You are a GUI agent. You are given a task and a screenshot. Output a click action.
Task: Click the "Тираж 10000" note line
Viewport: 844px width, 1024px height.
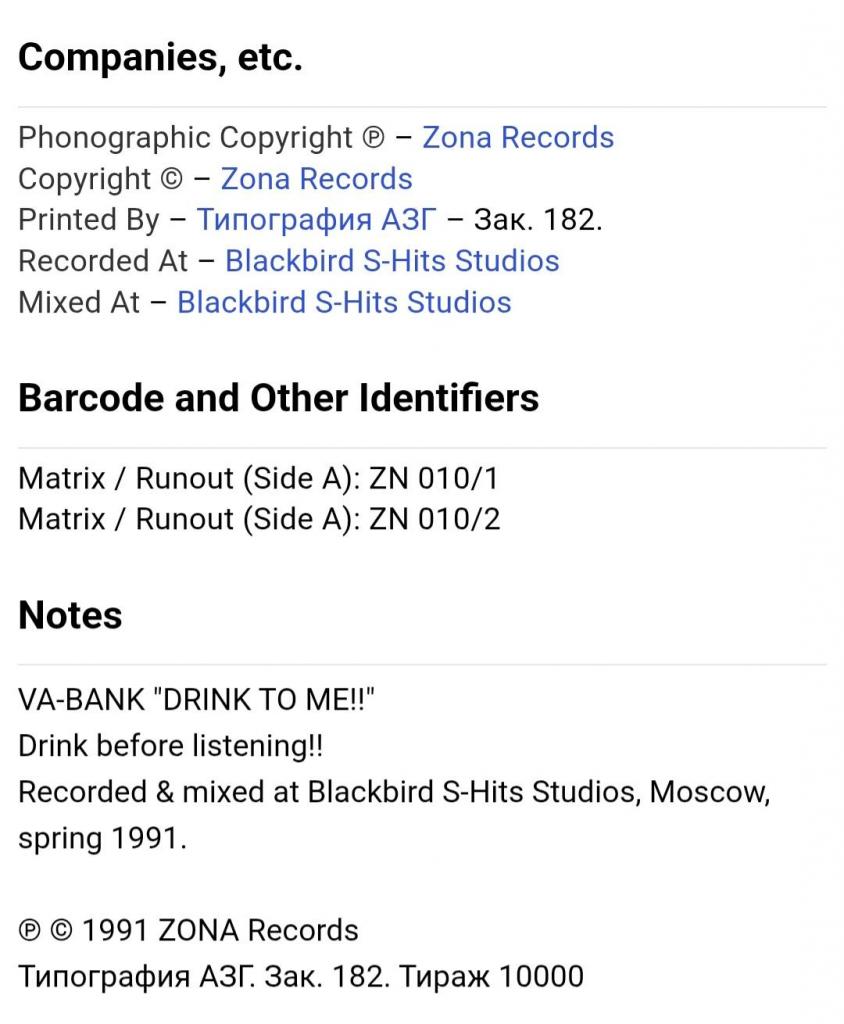[491, 976]
